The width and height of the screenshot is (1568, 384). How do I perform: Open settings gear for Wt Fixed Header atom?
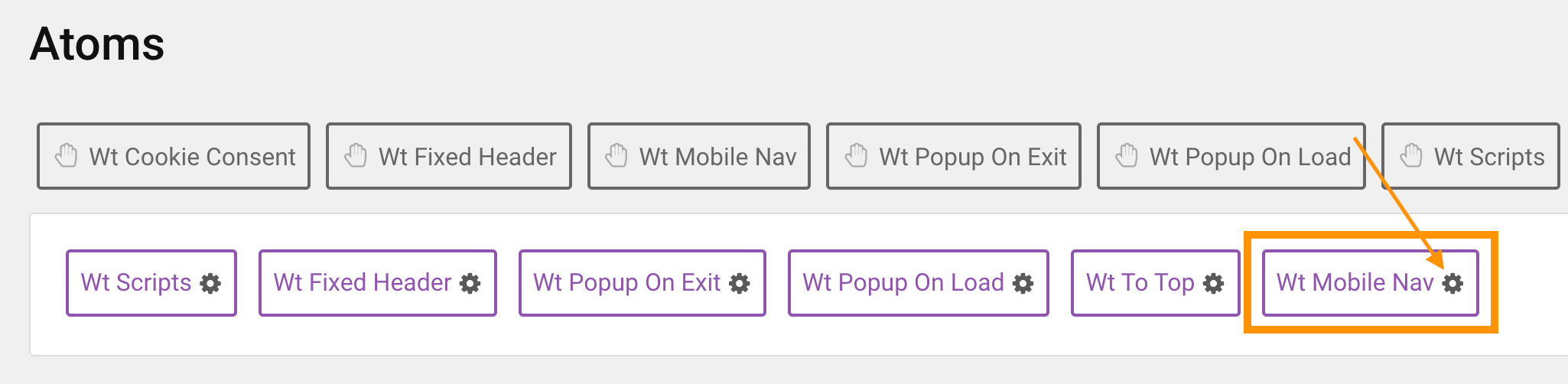coord(470,284)
